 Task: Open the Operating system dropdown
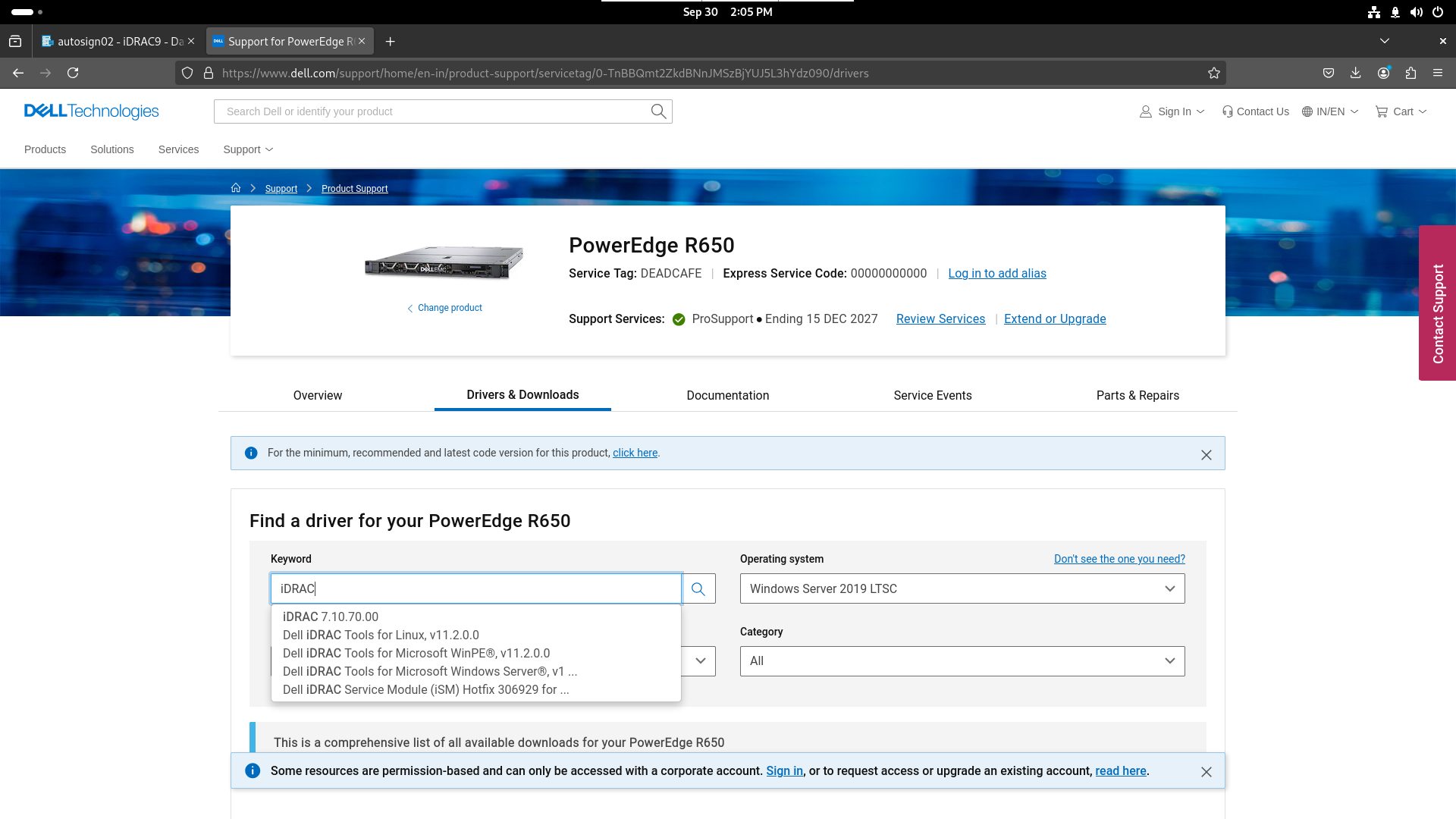pos(962,588)
